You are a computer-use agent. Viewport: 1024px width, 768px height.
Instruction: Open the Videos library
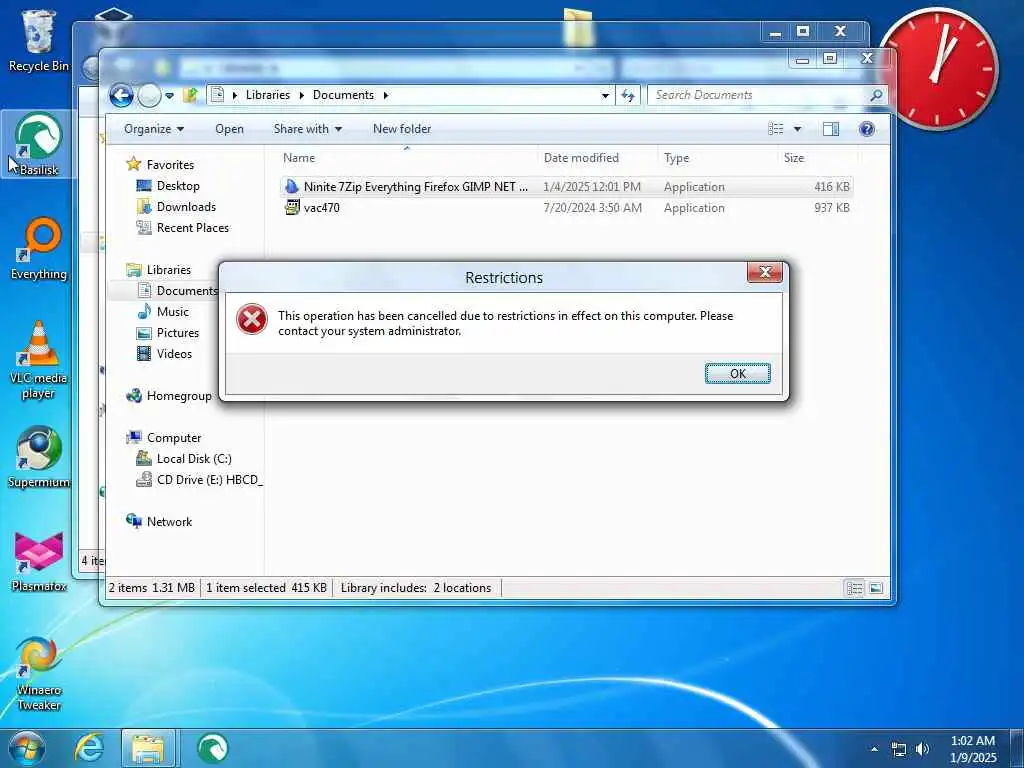(x=174, y=353)
